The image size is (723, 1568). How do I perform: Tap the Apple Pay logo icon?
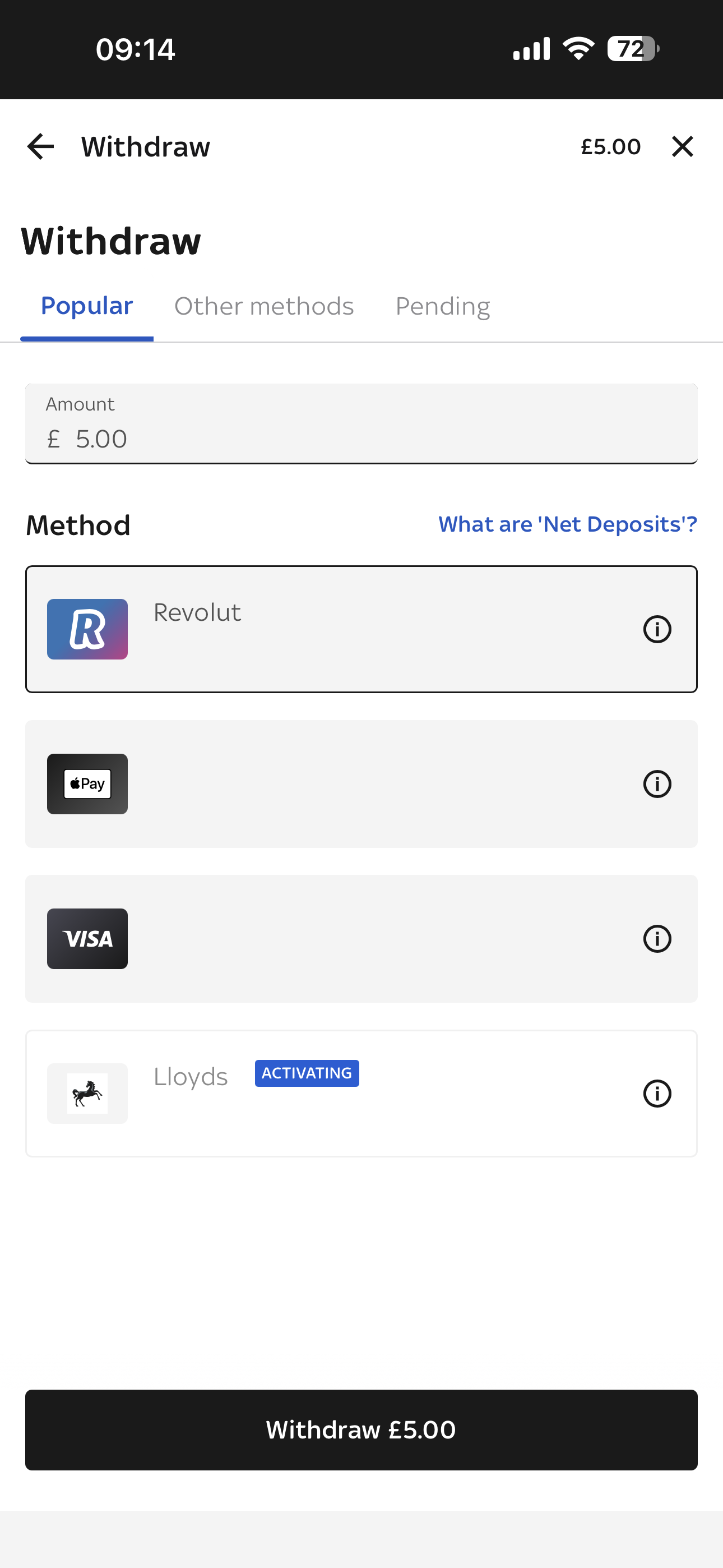click(87, 784)
